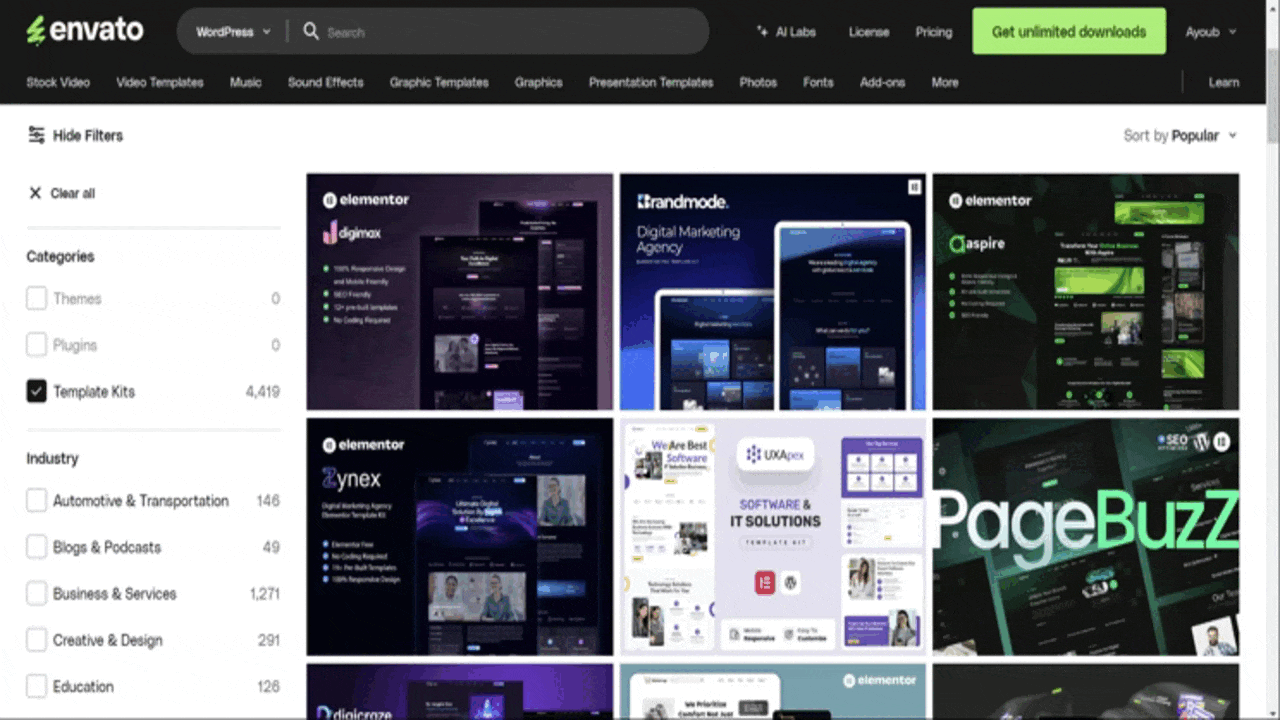Hide the filters sidebar

click(75, 135)
